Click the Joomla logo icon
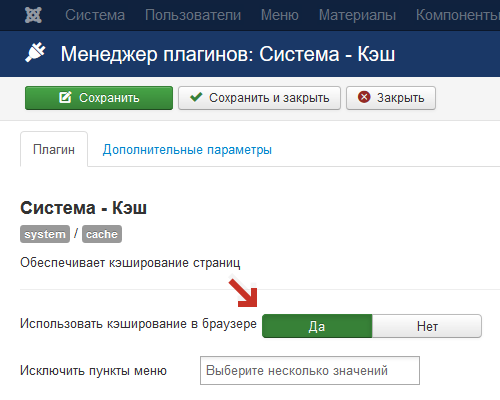 pos(33,15)
